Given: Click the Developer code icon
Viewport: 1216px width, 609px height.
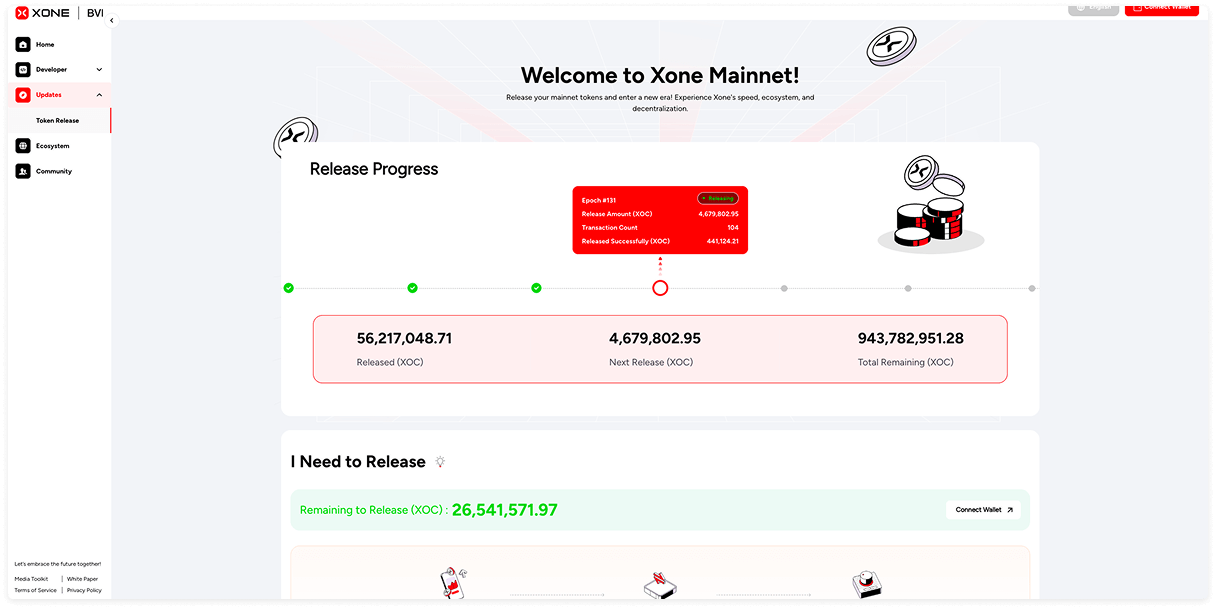Looking at the screenshot, I should (23, 70).
